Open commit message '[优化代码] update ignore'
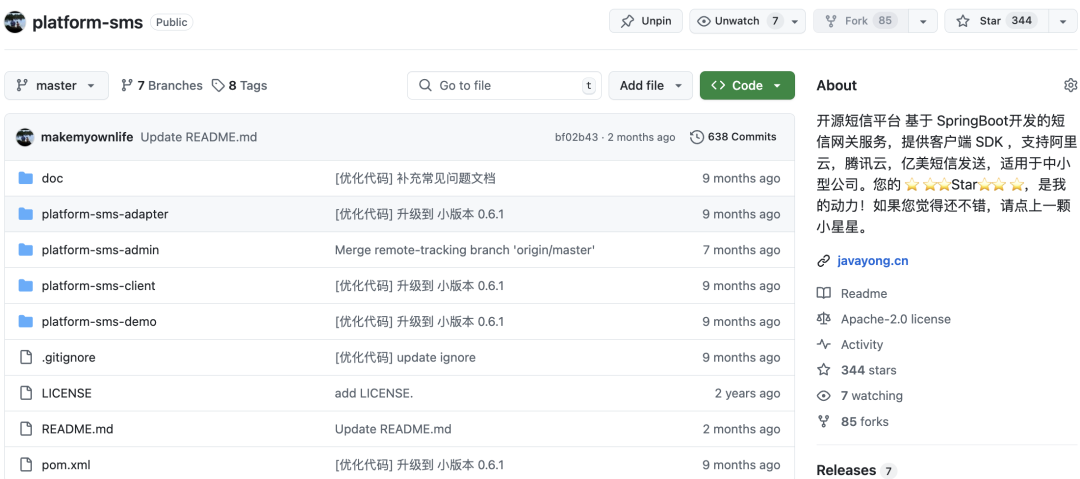Viewport: 1080px width, 479px height. point(405,358)
